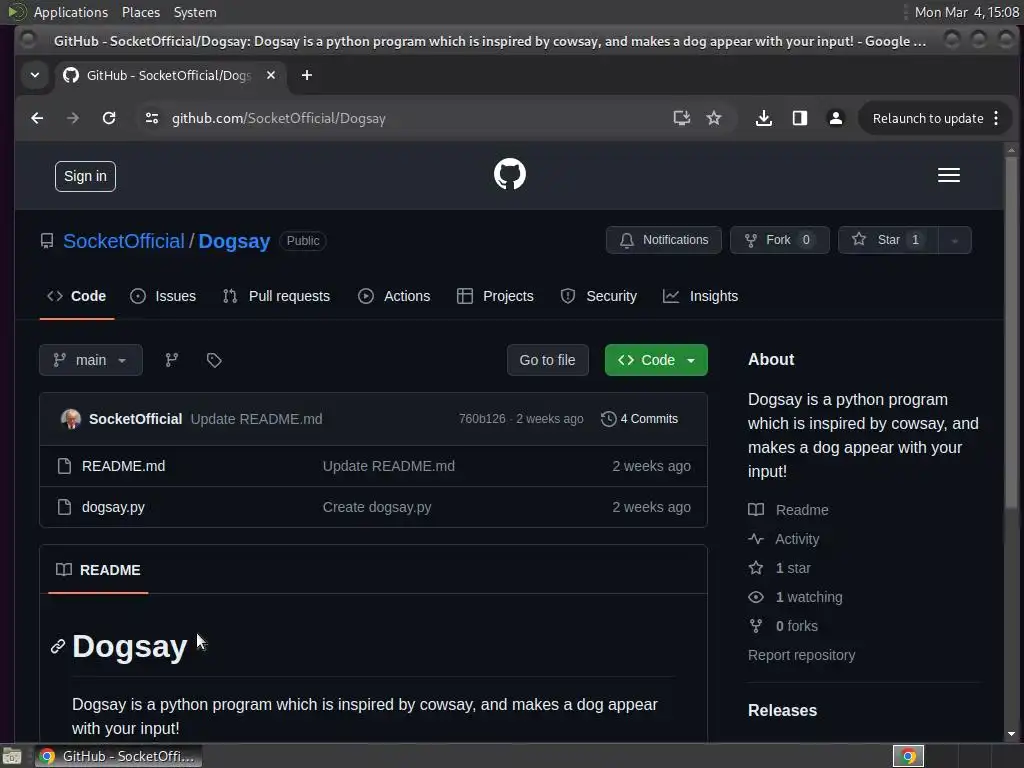Open dogsay.py file
Image resolution: width=1024 pixels, height=768 pixels.
pyautogui.click(x=113, y=507)
